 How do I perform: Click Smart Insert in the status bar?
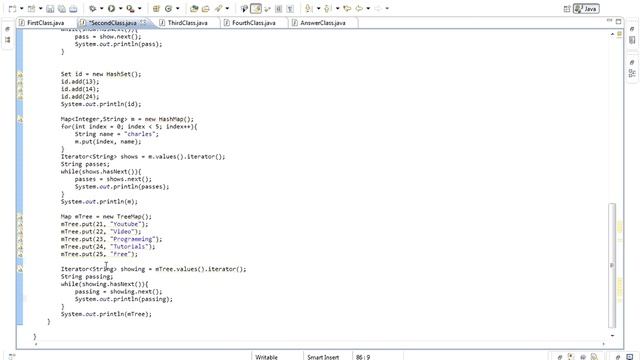(323, 357)
